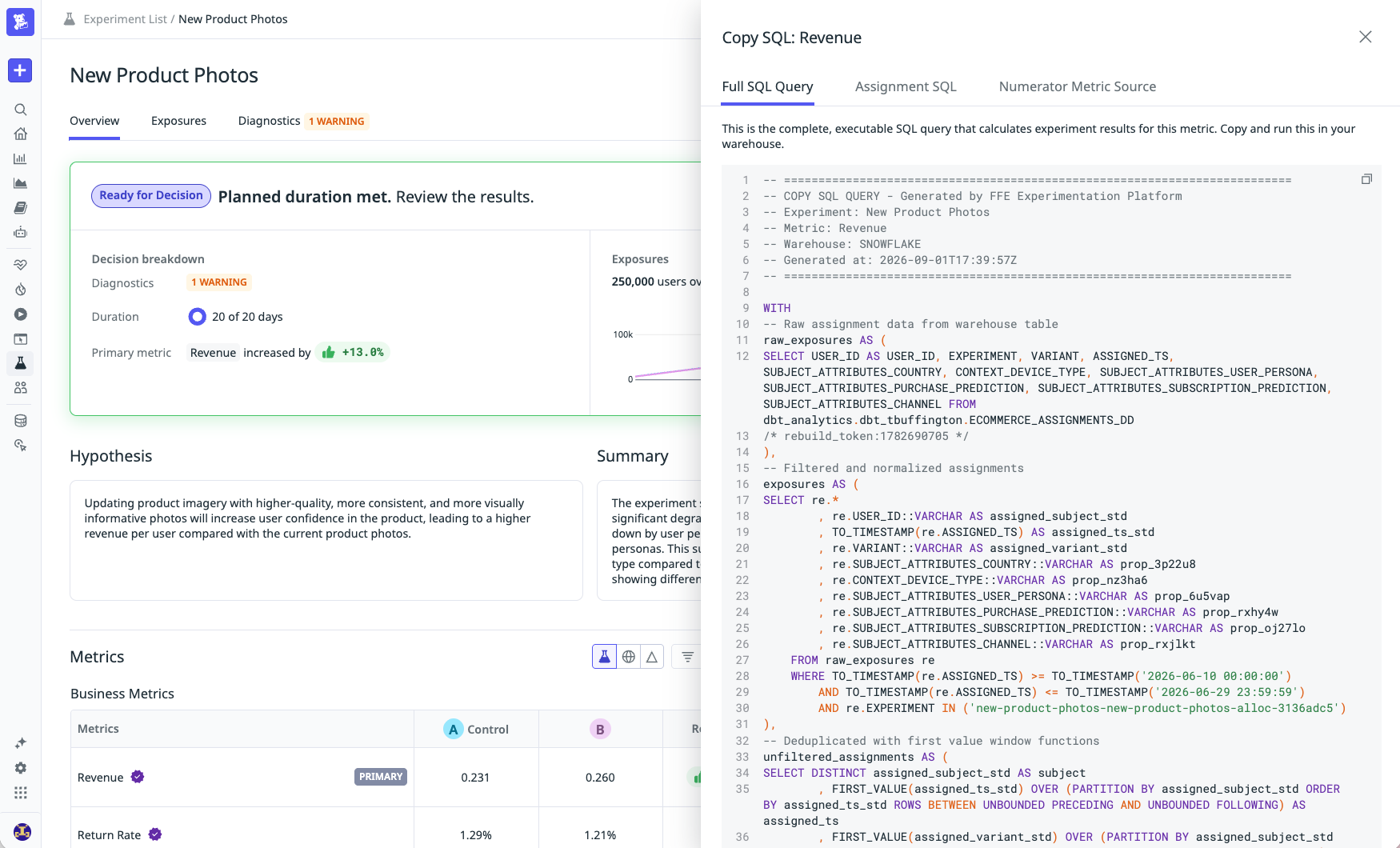Toggle the globe view in Metrics toolbar

[629, 657]
